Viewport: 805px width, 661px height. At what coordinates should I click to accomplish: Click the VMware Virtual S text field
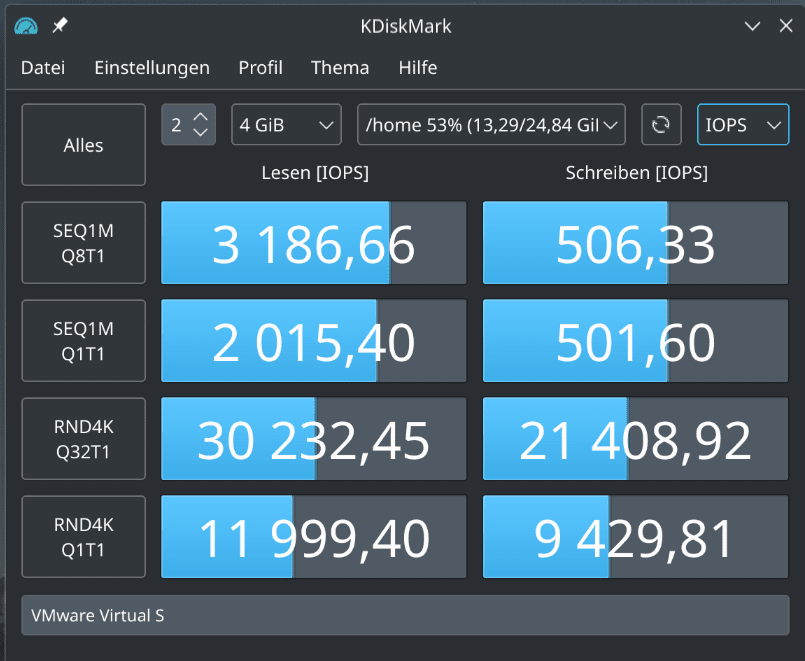(x=405, y=615)
